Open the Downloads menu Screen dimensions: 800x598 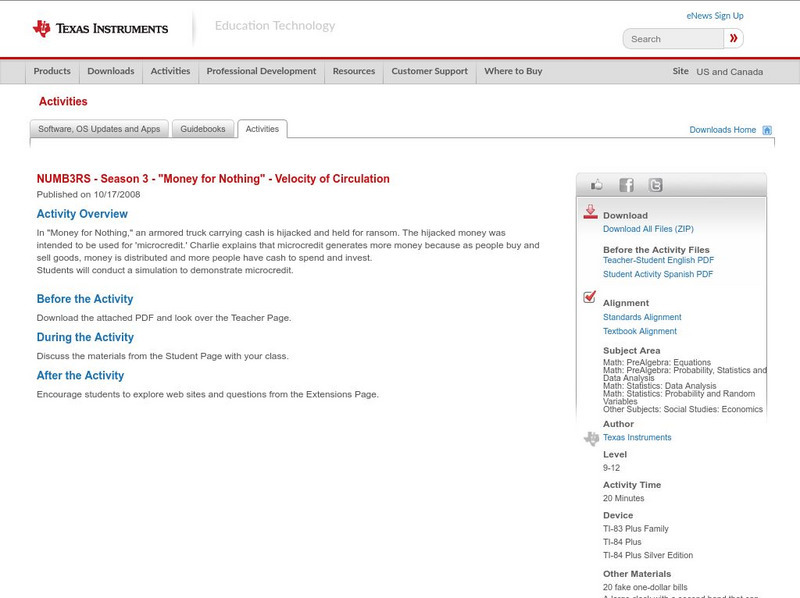point(111,71)
